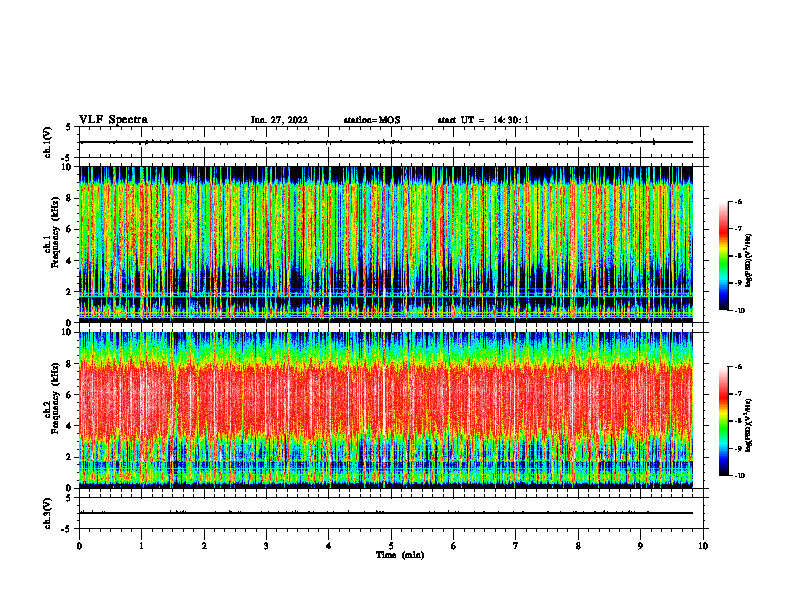The width and height of the screenshot is (792, 612).
Task: Click the "Time (min)" axis label
Action: pos(400,555)
